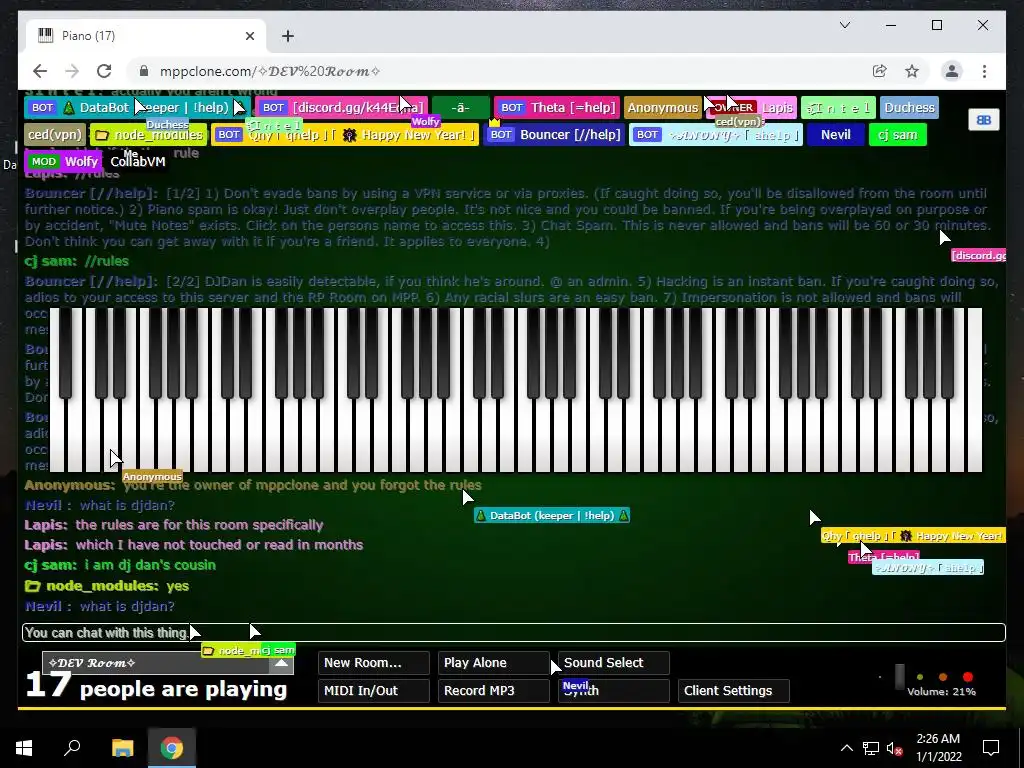Click the Happy New Year bot tag
The image size is (1024, 768).
(x=344, y=135)
